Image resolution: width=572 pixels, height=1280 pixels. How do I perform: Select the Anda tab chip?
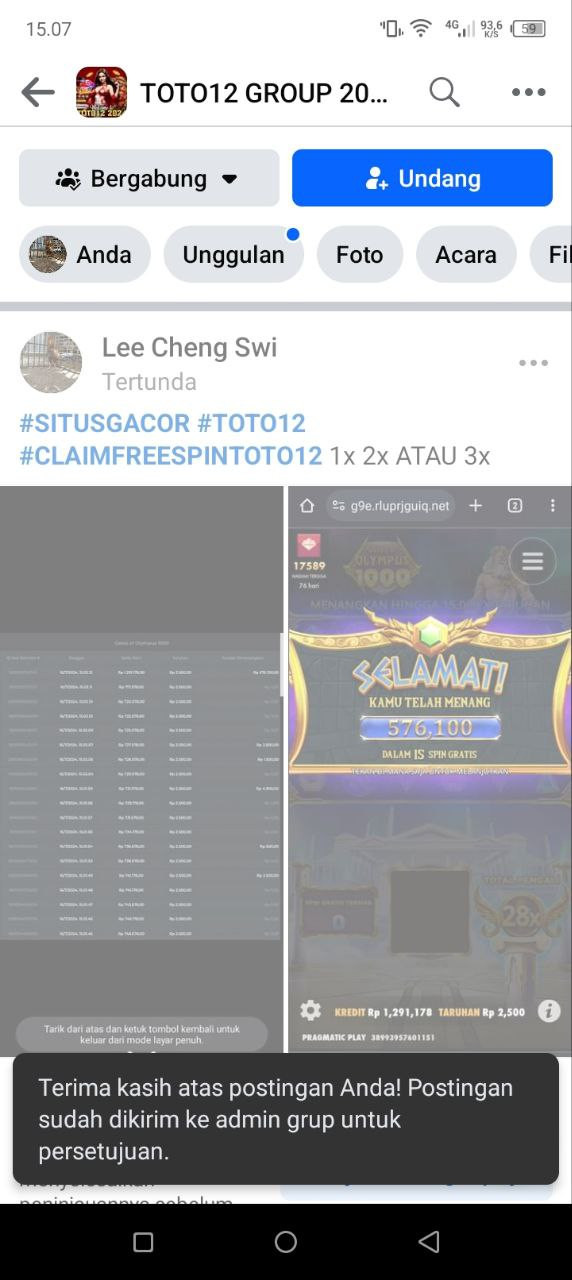85,254
